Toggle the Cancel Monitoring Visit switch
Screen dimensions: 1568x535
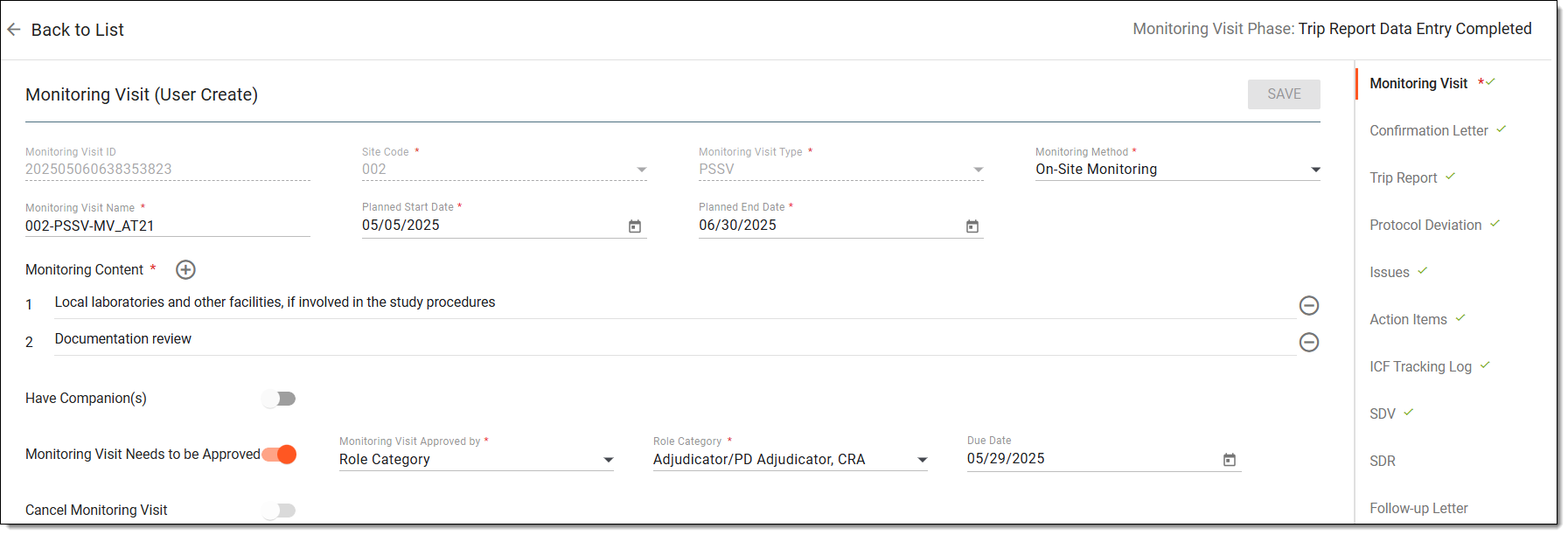click(279, 511)
